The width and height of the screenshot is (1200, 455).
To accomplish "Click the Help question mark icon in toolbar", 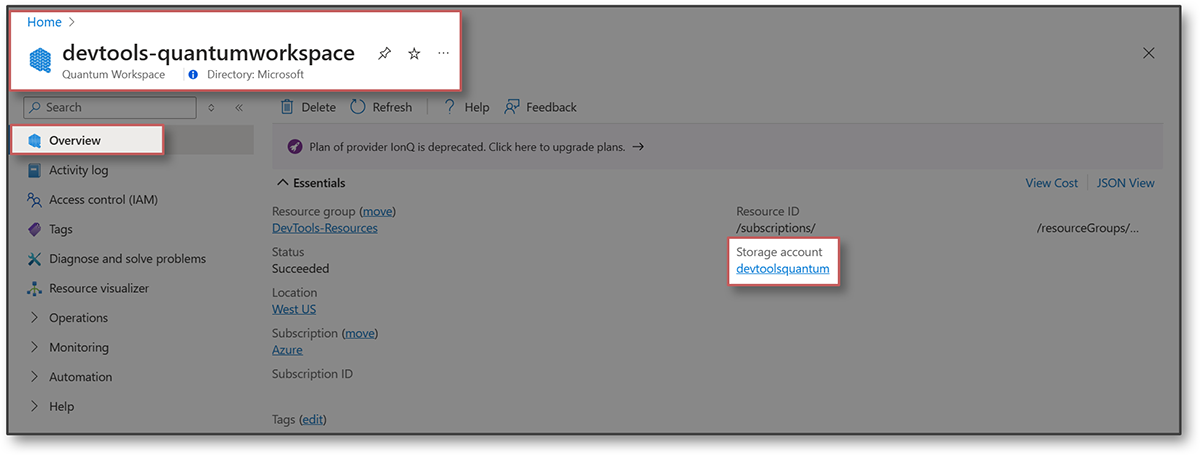I will coord(450,107).
